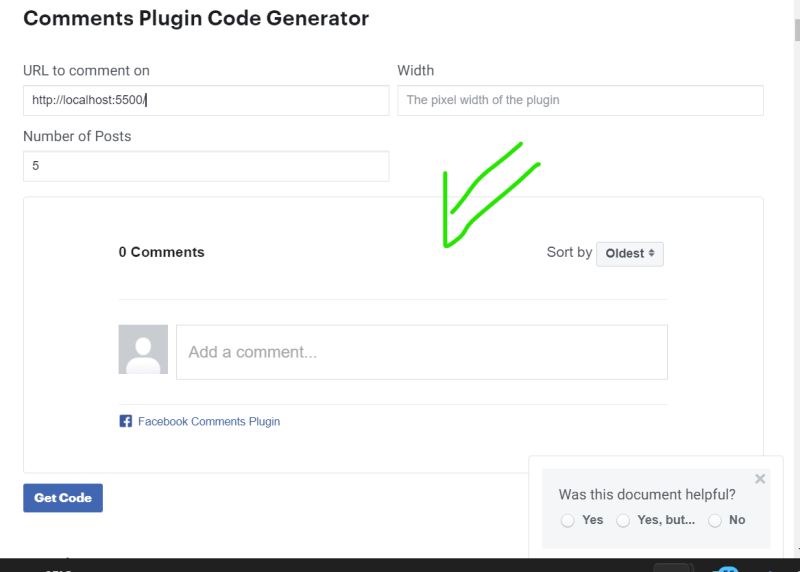Click the 0 Comments heading
The image size is (800, 572).
point(161,252)
